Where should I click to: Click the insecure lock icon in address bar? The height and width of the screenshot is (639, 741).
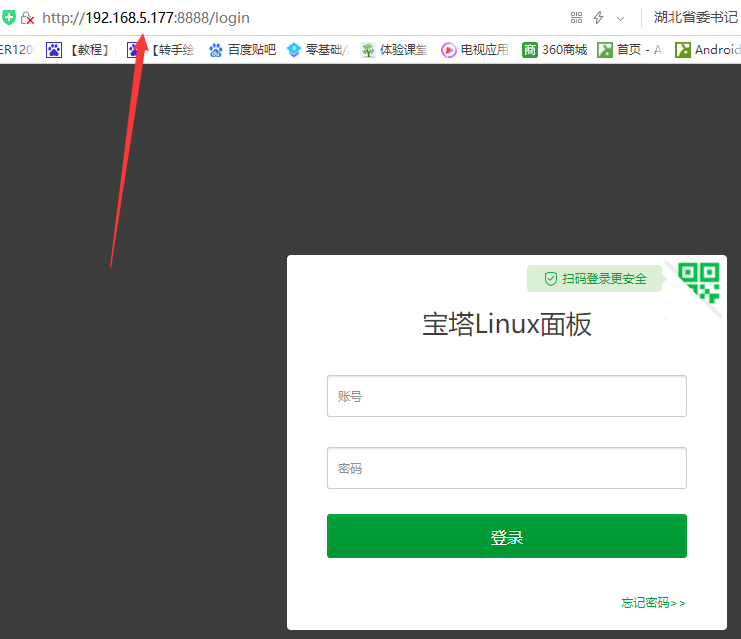point(27,18)
